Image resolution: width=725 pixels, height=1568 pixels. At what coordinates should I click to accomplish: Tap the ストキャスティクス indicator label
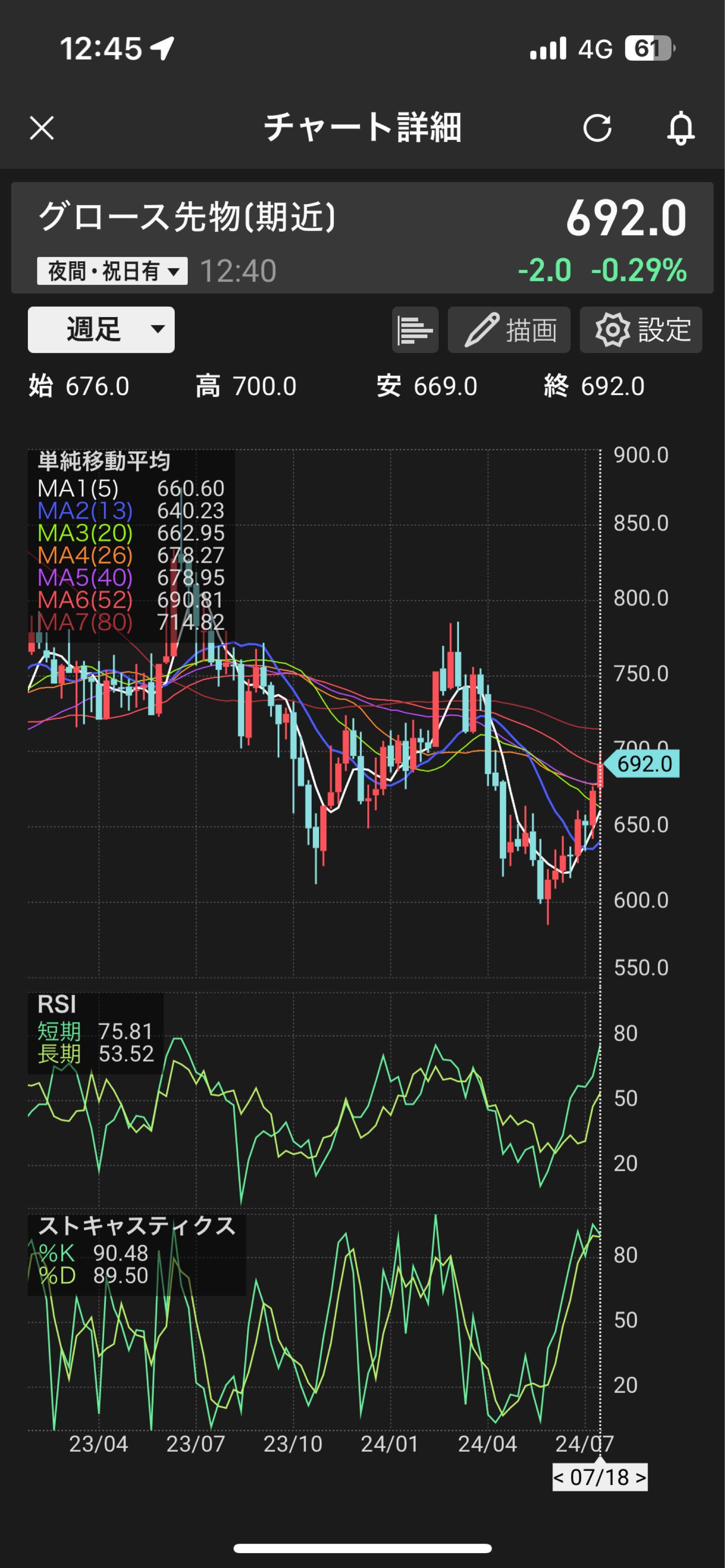137,1226
